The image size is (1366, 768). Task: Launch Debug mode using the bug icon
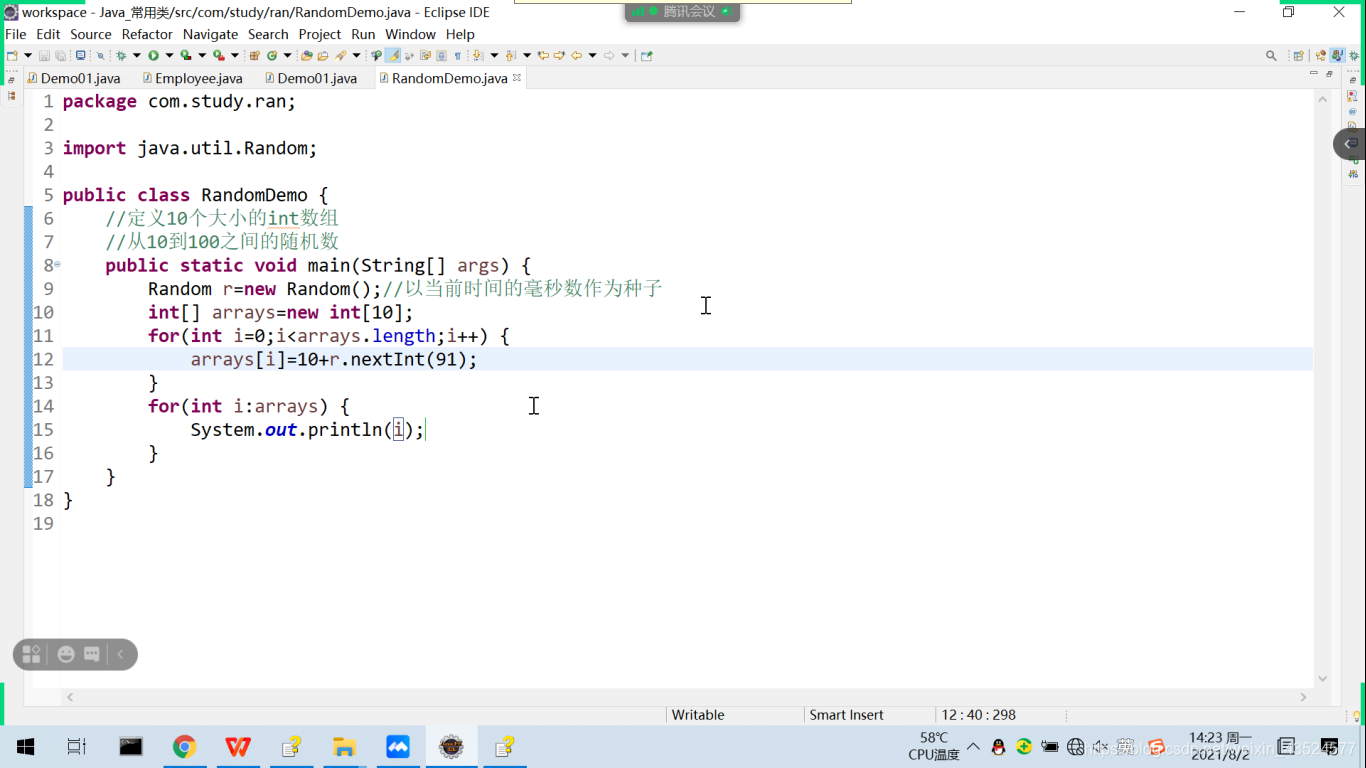pos(121,55)
